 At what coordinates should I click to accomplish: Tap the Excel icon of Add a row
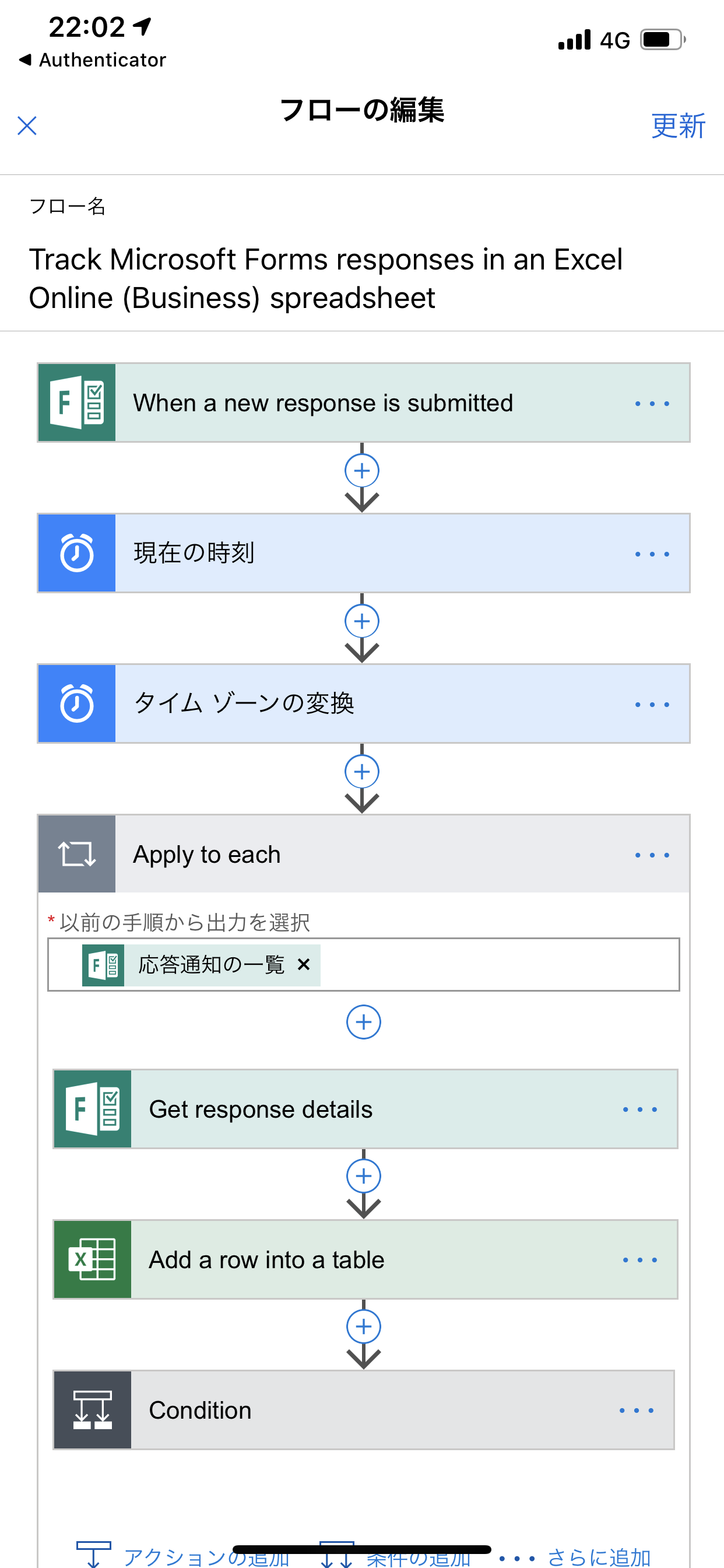coord(93,1259)
